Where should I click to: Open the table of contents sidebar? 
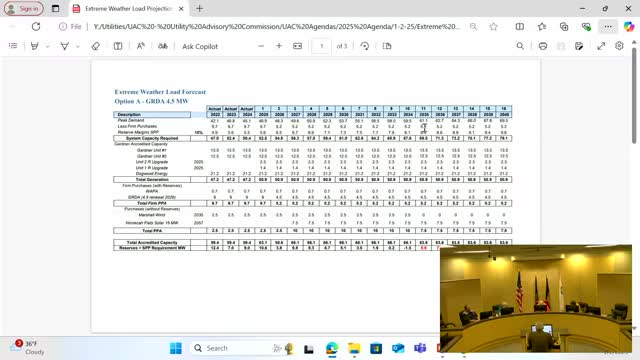pos(13,46)
